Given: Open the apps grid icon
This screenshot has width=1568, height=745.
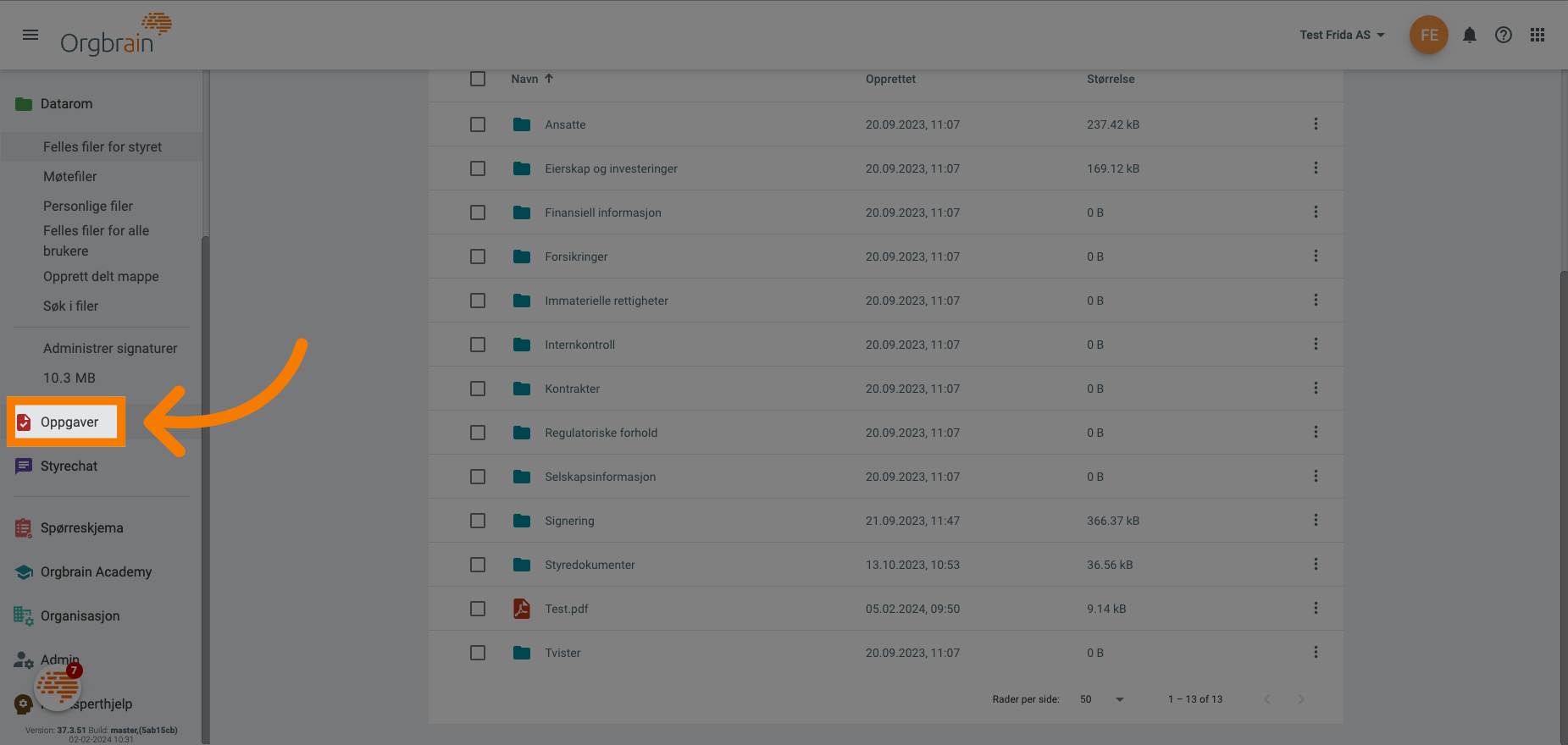Looking at the screenshot, I should (1538, 35).
